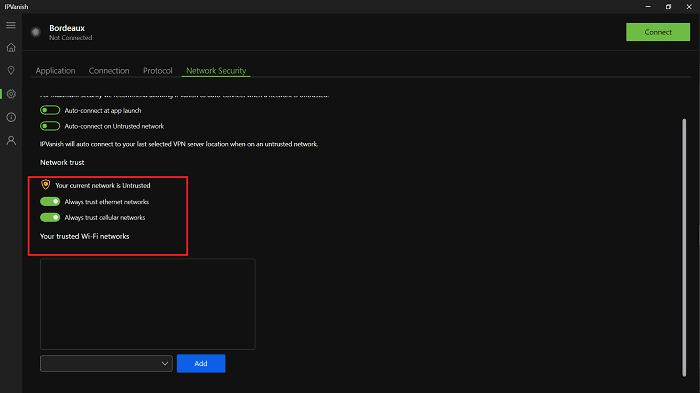This screenshot has height=393, width=700.
Task: Click 'Your current network is Untrusted' text
Action: coord(103,185)
